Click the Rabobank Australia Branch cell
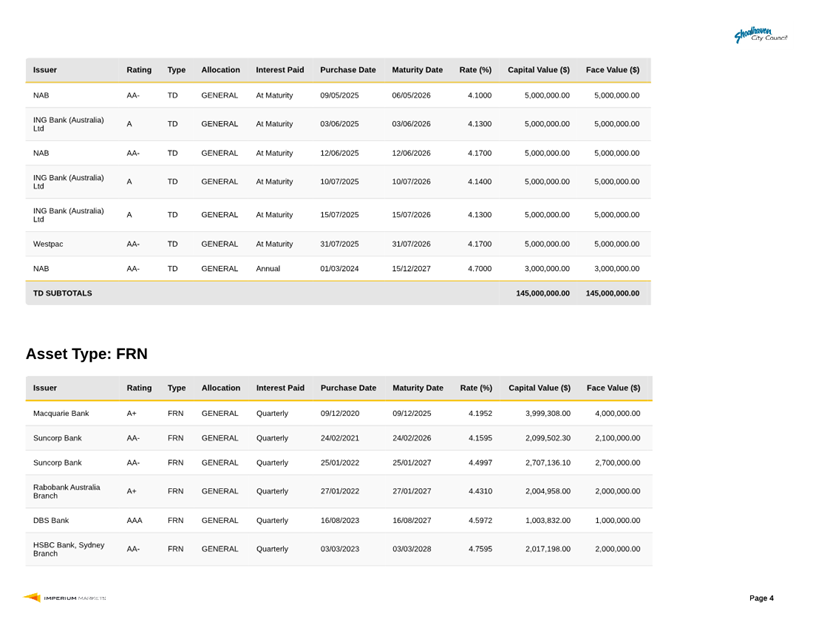The height and width of the screenshot is (628, 813). click(x=66, y=491)
